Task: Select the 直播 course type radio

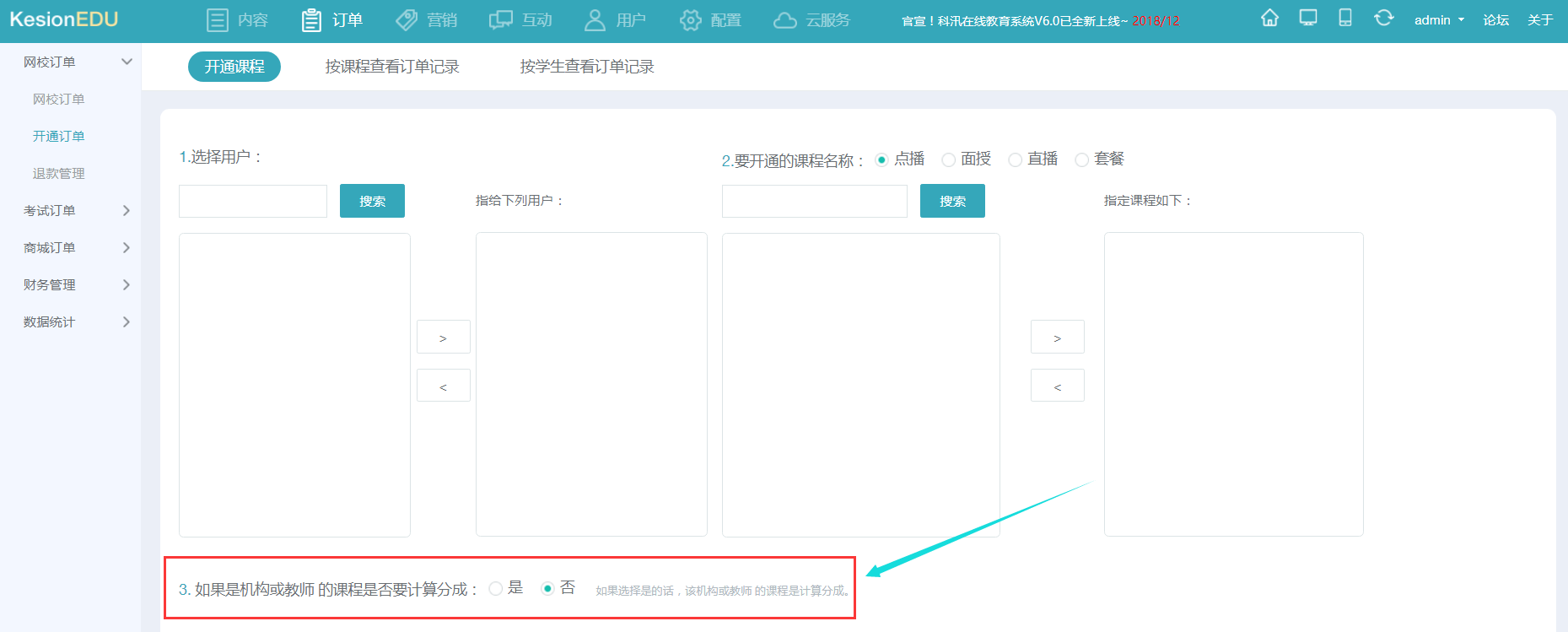Action: (1016, 159)
